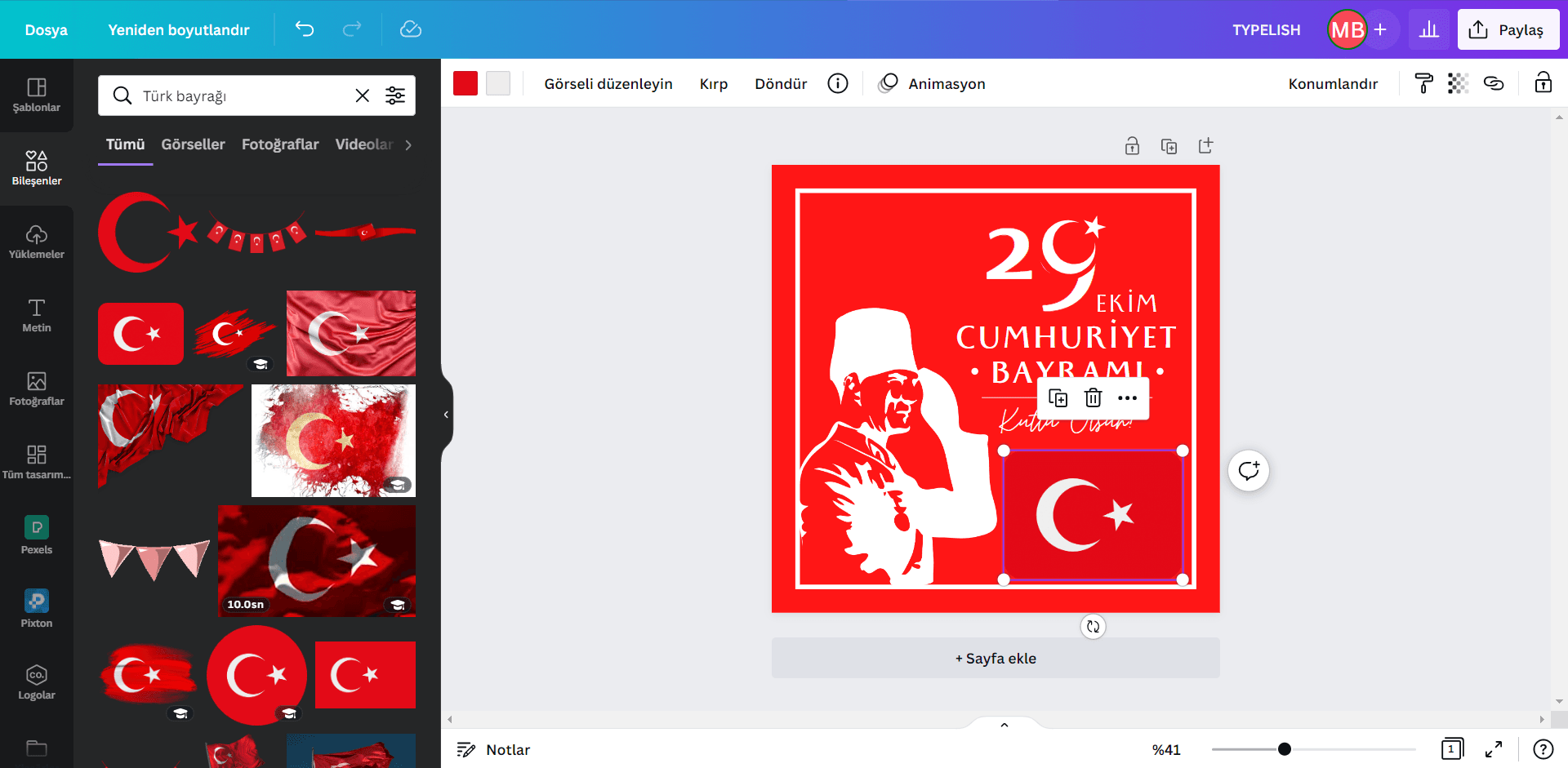Open the transparency checkerboard icon
This screenshot has height=768, width=1568.
[1458, 83]
